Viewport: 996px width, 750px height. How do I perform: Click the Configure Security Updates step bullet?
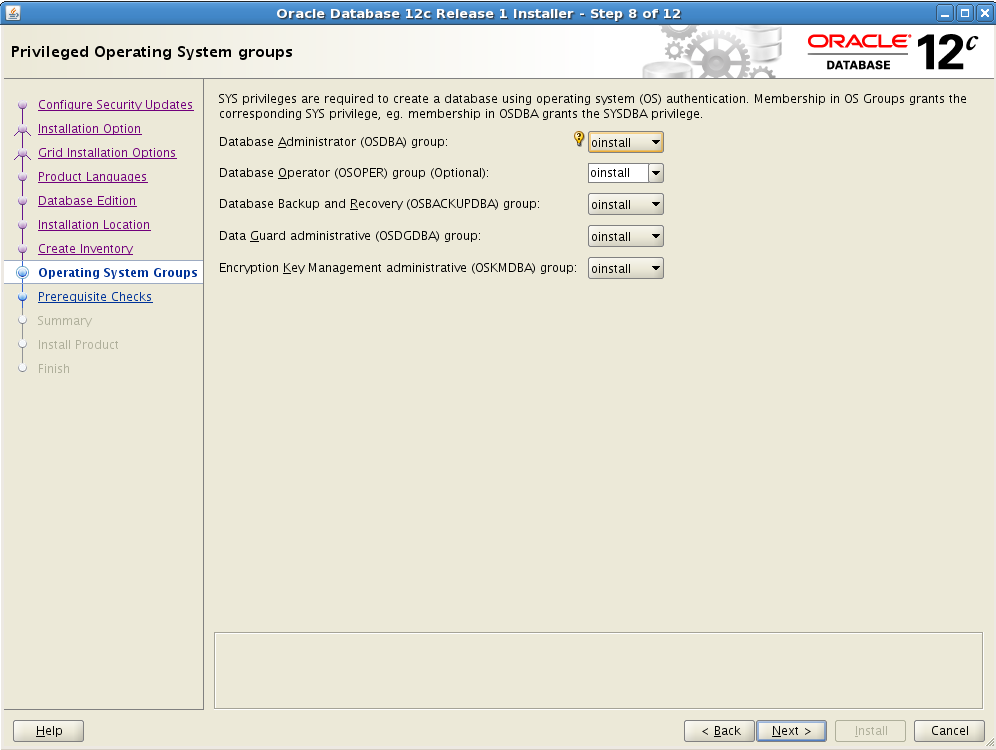coord(23,105)
